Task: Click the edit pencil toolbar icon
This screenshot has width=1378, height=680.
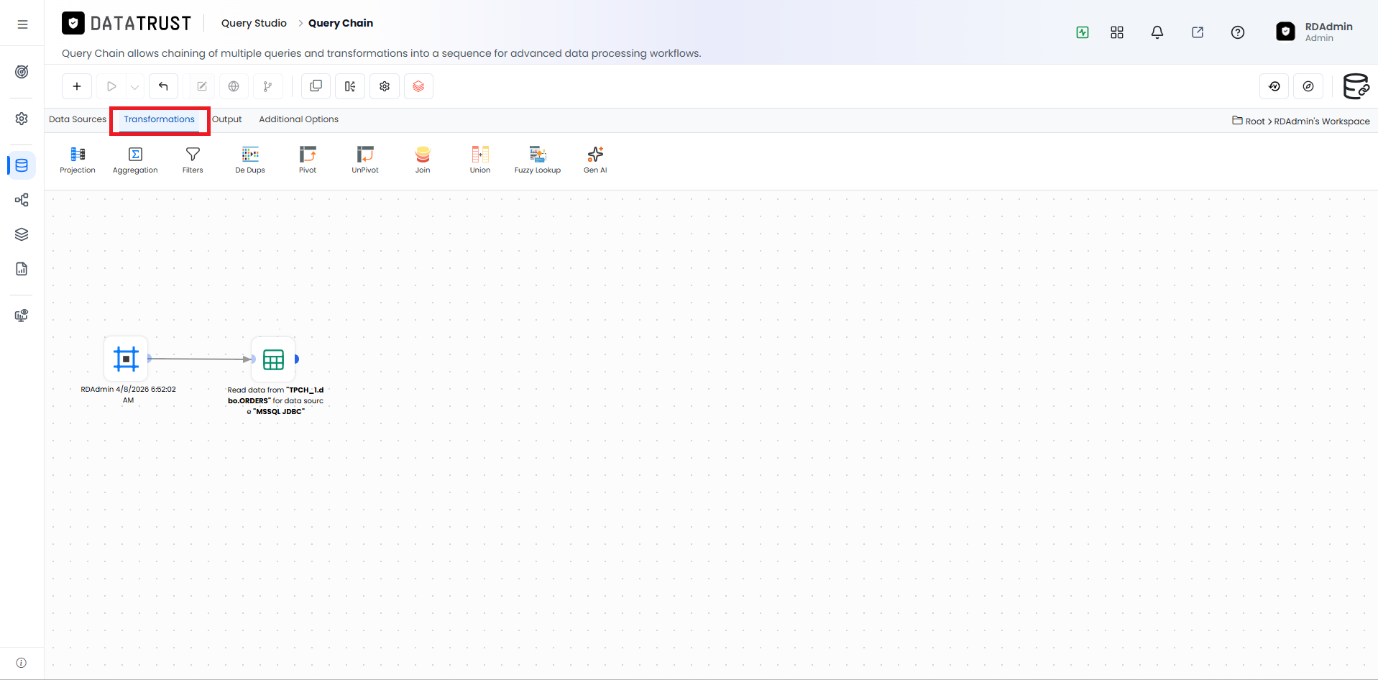Action: click(x=201, y=86)
